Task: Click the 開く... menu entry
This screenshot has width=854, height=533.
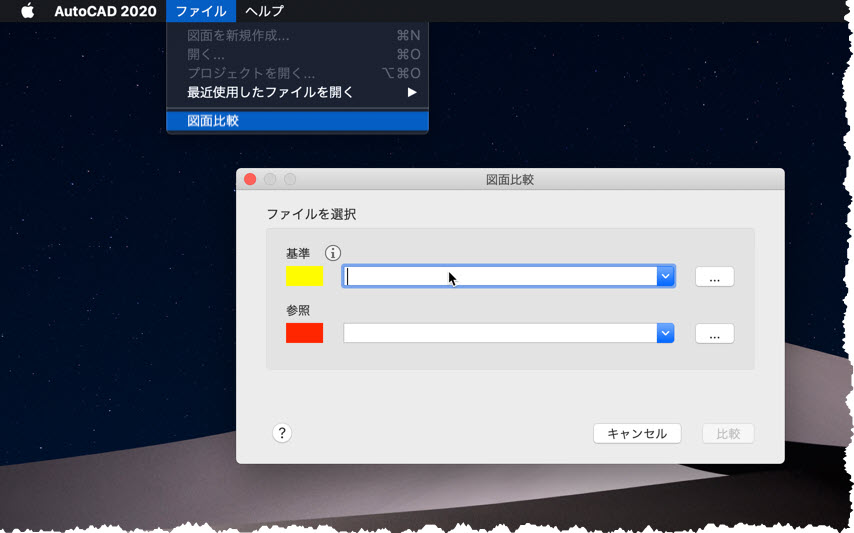Action: coord(297,54)
